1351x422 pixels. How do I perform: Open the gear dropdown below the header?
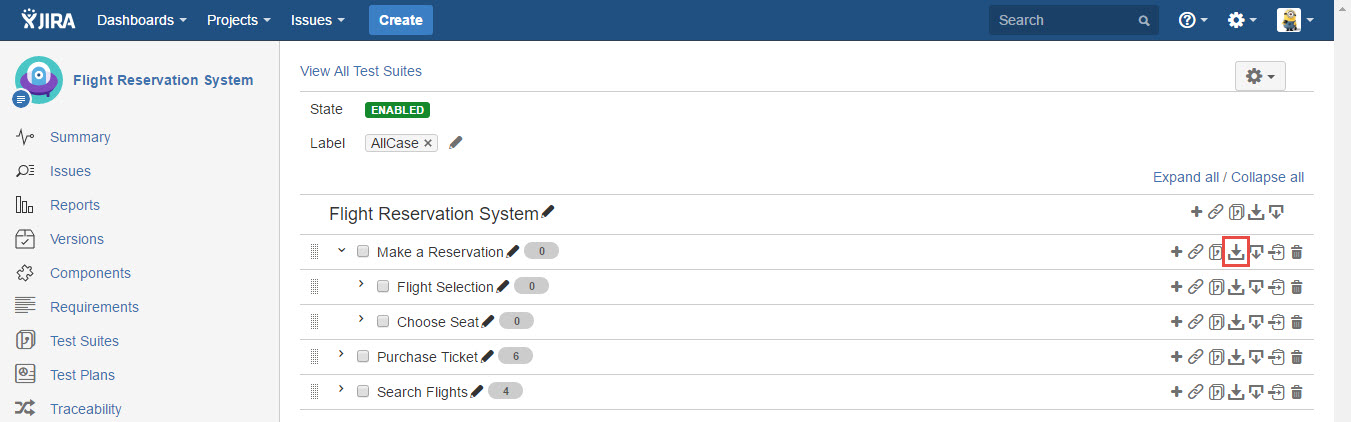[1260, 76]
